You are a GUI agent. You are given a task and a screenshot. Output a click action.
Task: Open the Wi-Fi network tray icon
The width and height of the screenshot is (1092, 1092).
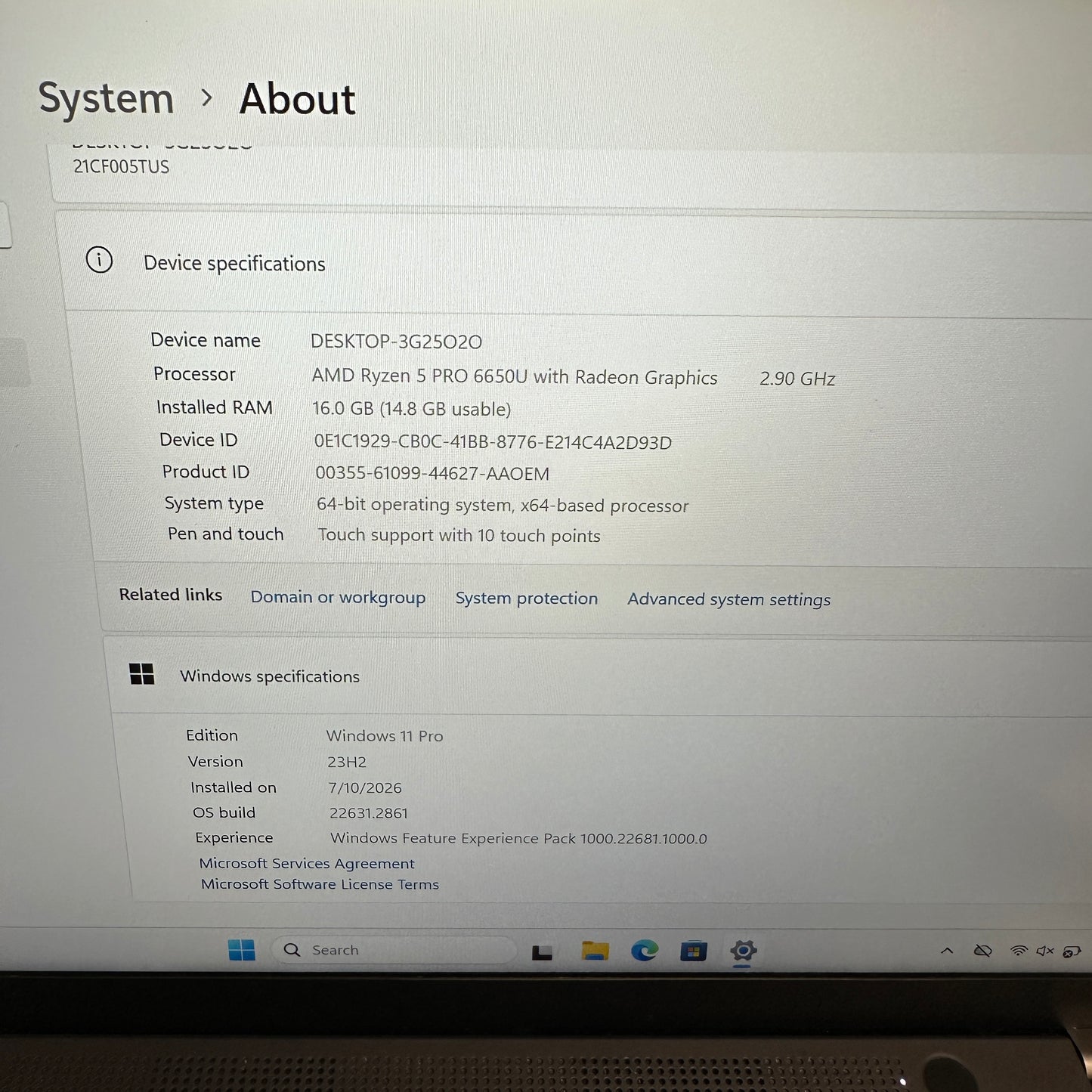point(1019,951)
